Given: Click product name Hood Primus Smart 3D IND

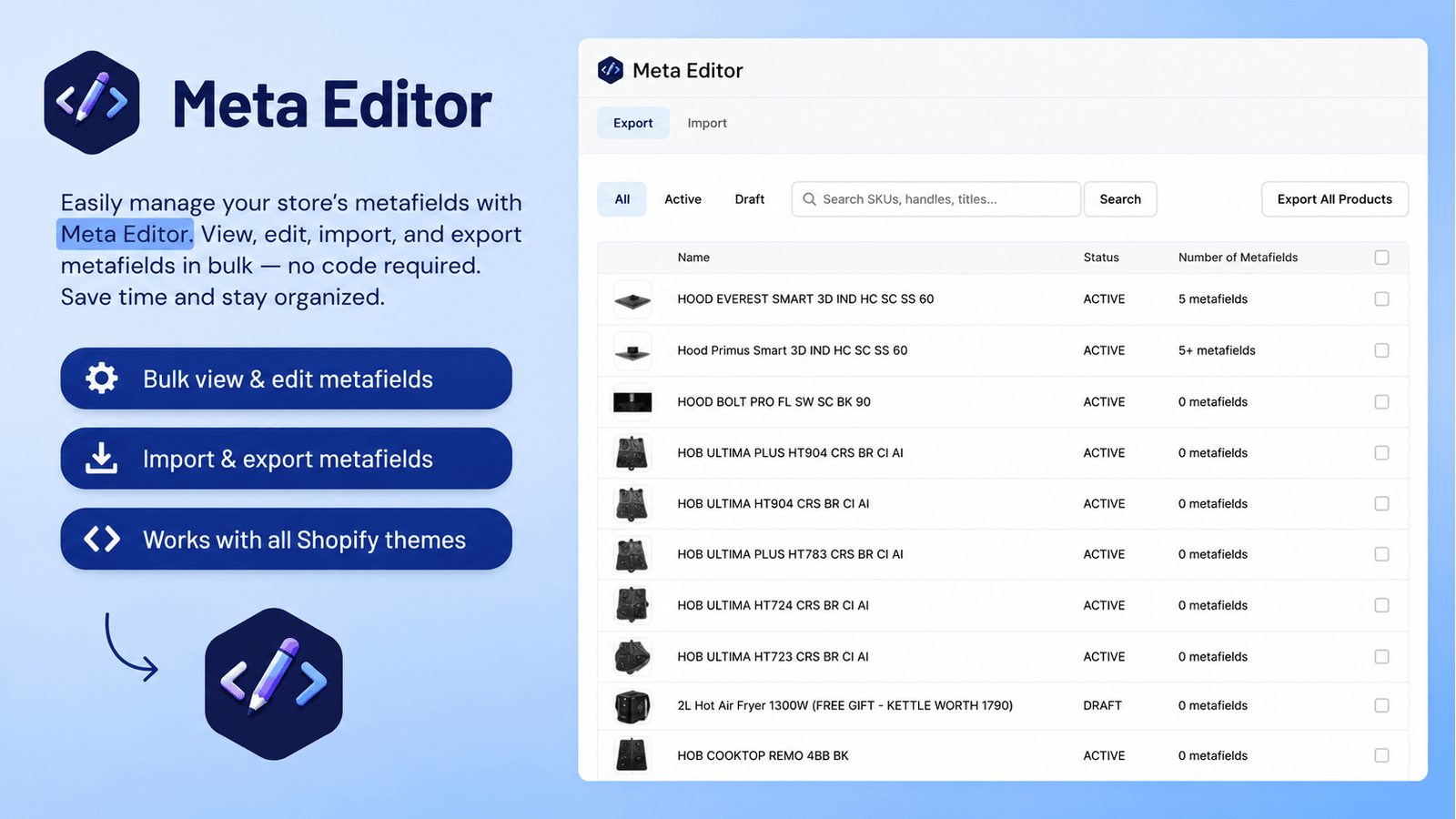Looking at the screenshot, I should click(793, 350).
